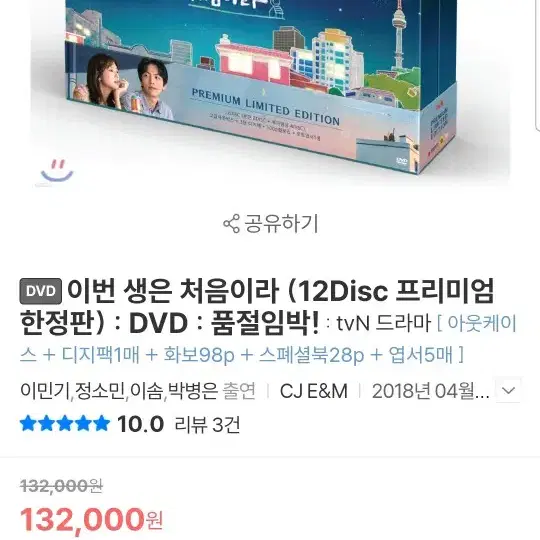This screenshot has width=540, height=540.
Task: Expand product info with the chevron arrow
Action: [508, 390]
